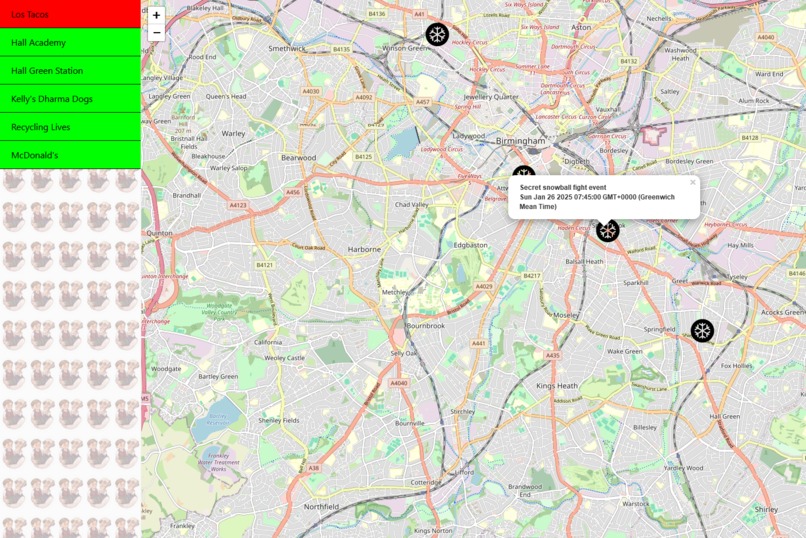Click the Moseley map label
Image resolution: width=806 pixels, height=538 pixels.
coord(565,315)
